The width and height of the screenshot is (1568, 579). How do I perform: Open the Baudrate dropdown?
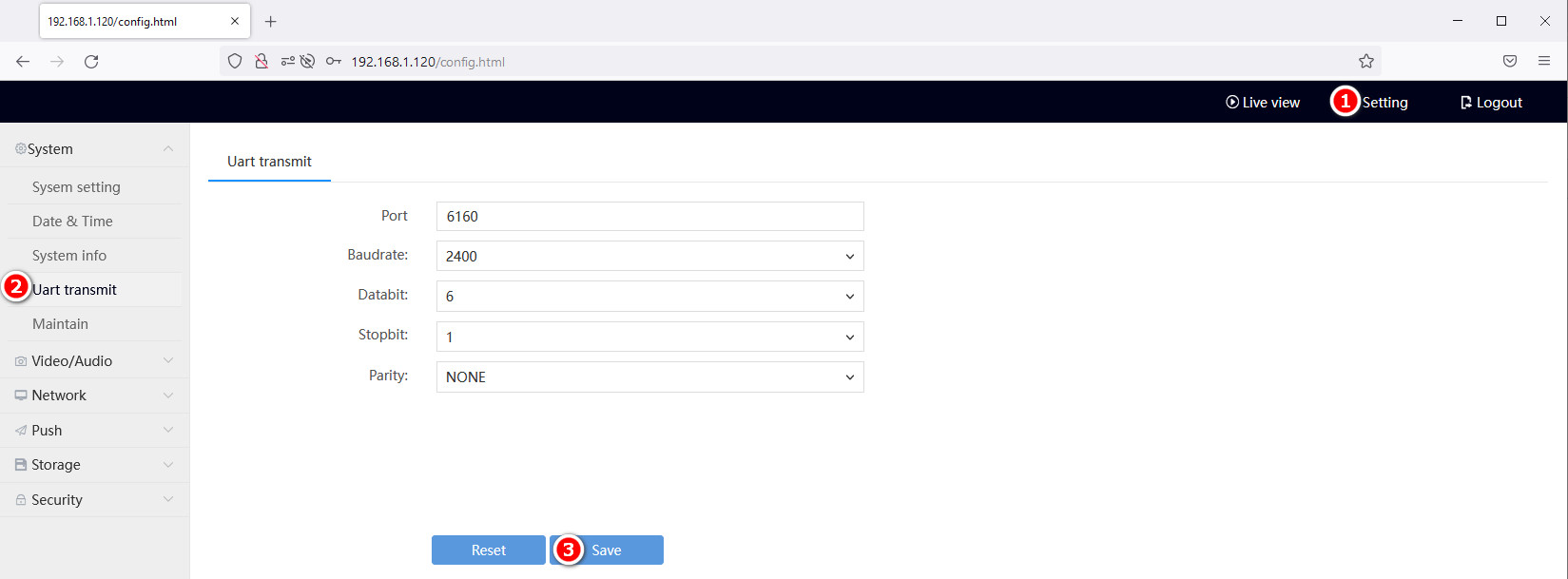click(x=649, y=257)
